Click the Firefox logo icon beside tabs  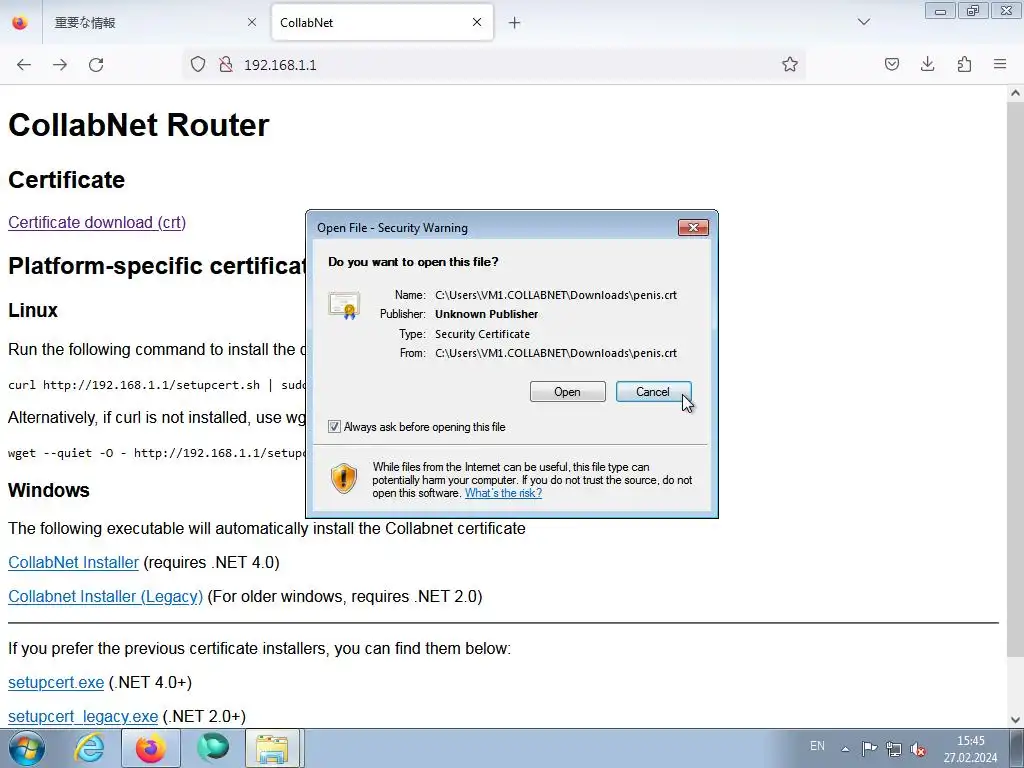tap(20, 22)
